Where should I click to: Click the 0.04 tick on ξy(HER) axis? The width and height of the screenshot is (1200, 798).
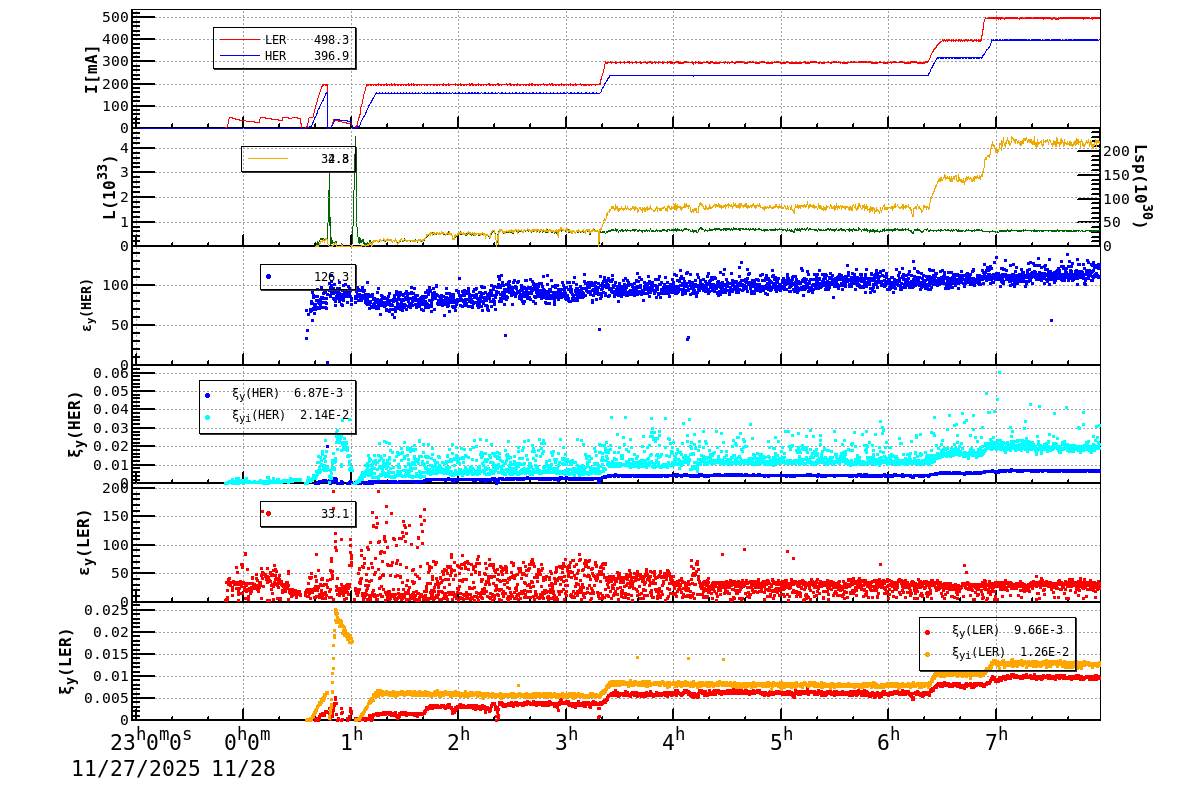click(111, 409)
